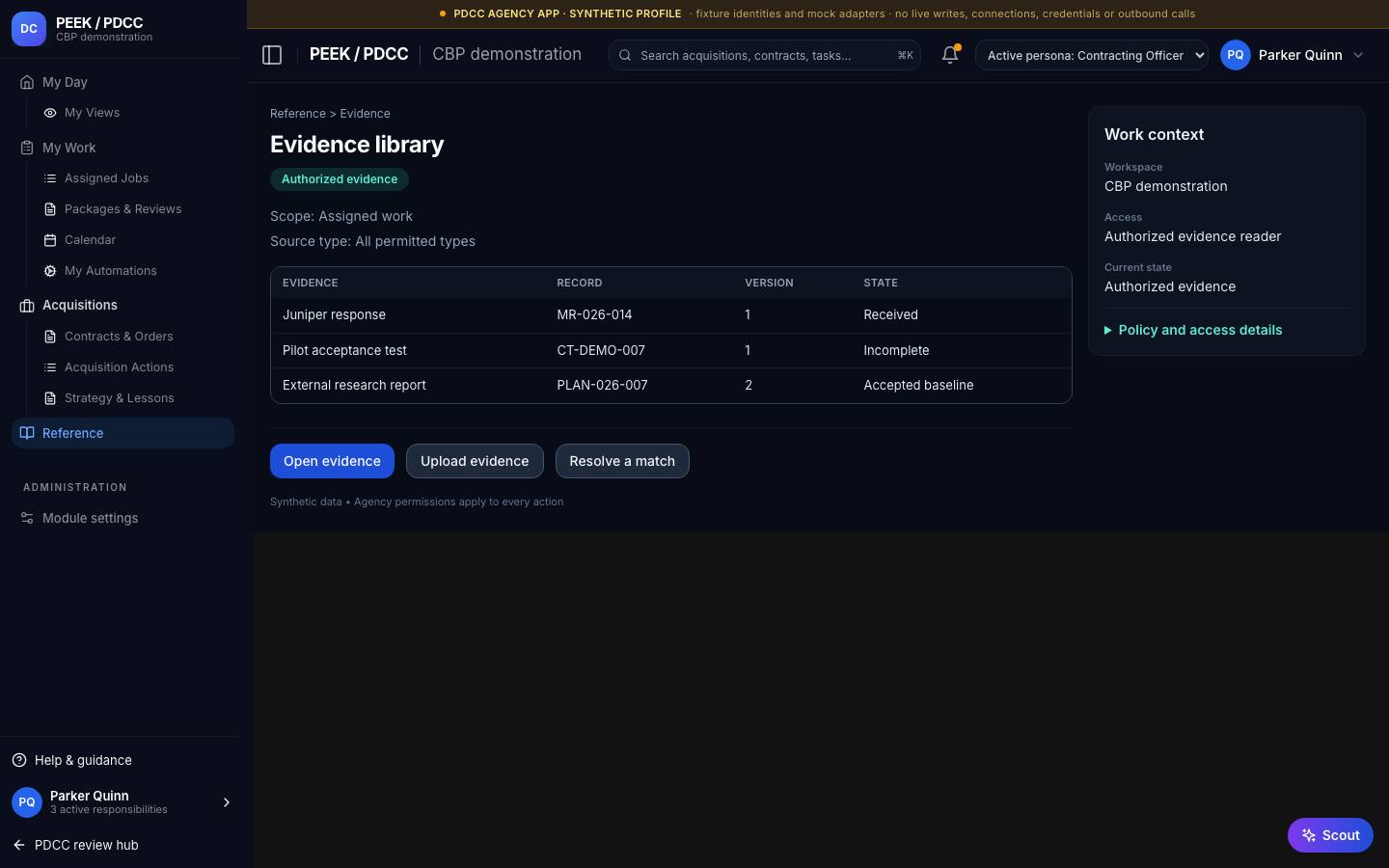Click the Reference book icon
The image size is (1389, 868).
pyautogui.click(x=27, y=433)
